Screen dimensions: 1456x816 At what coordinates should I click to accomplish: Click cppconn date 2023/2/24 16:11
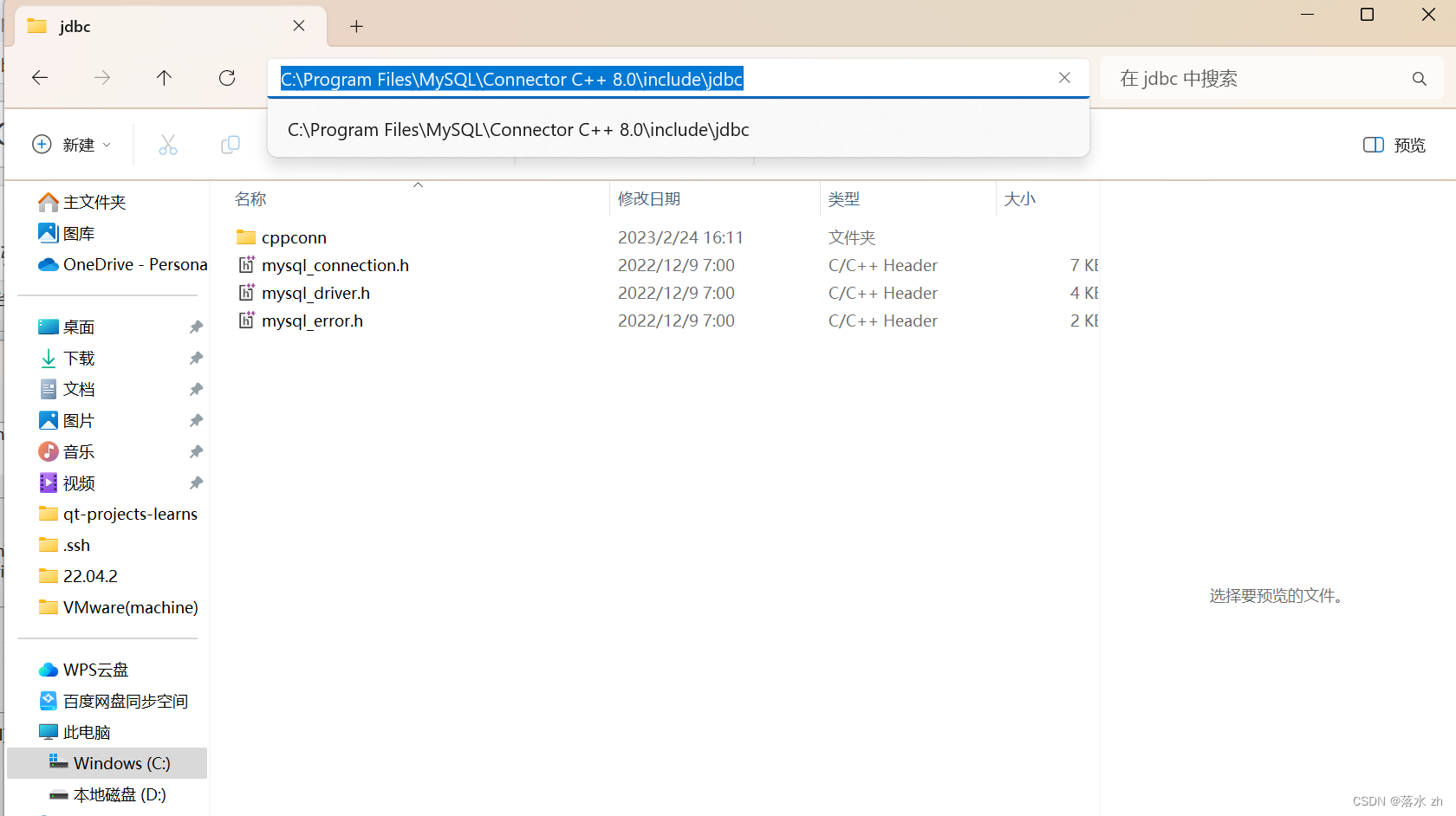(680, 237)
